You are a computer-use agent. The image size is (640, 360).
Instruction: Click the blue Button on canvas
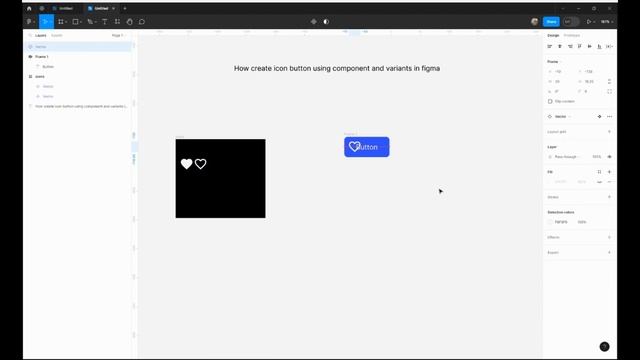click(367, 147)
